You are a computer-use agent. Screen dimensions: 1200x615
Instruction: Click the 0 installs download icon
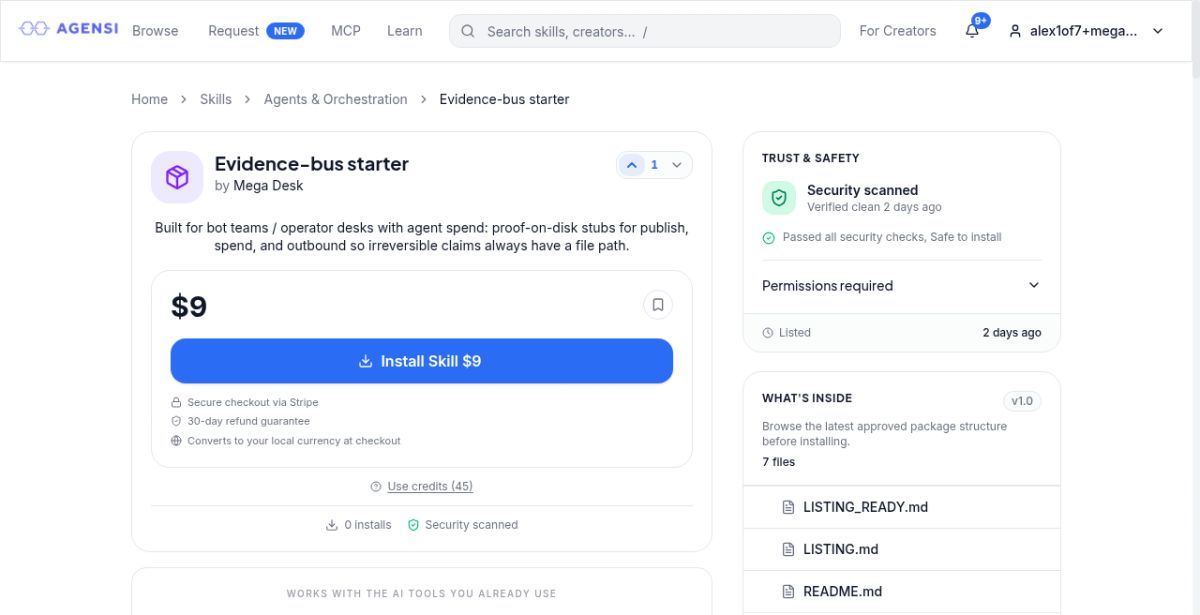pyautogui.click(x=332, y=524)
